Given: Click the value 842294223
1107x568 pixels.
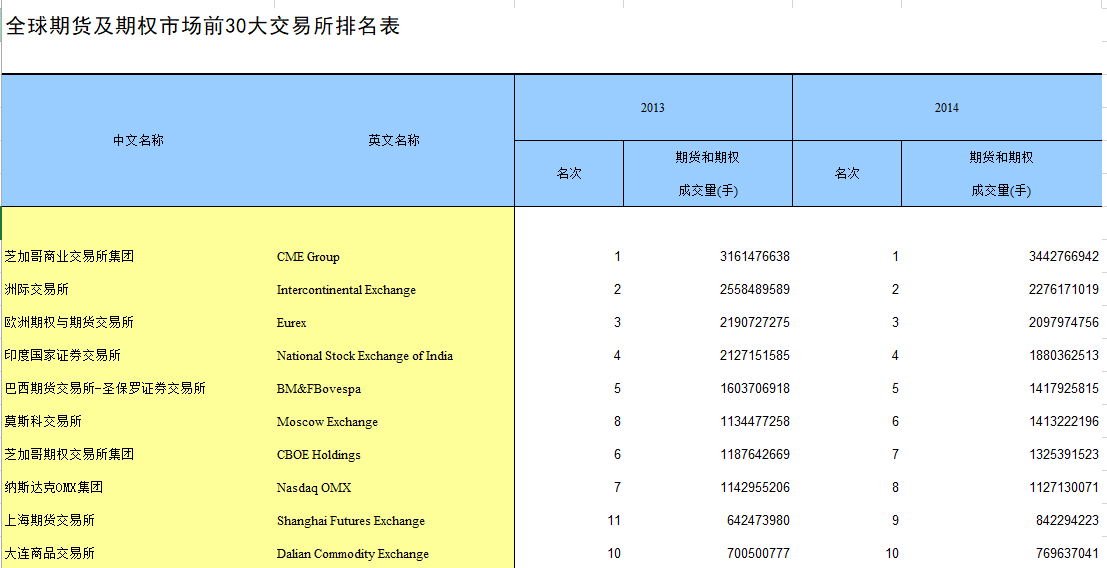Looking at the screenshot, I should click(1067, 520).
